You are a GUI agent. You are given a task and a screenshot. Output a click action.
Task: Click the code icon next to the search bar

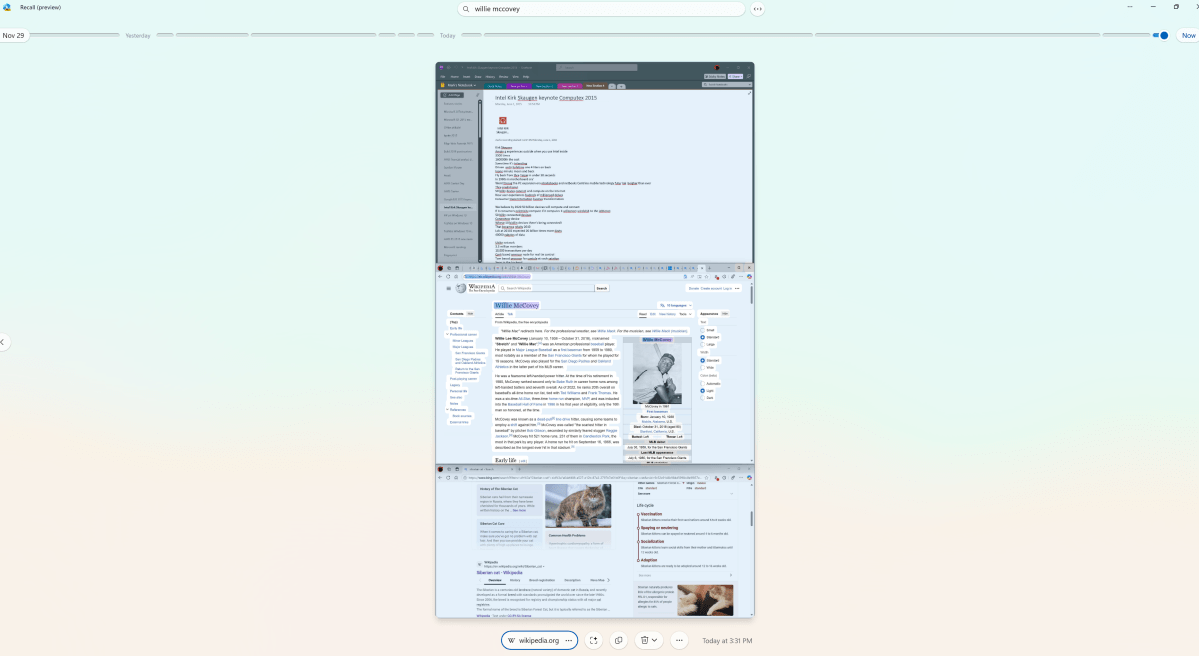(757, 8)
